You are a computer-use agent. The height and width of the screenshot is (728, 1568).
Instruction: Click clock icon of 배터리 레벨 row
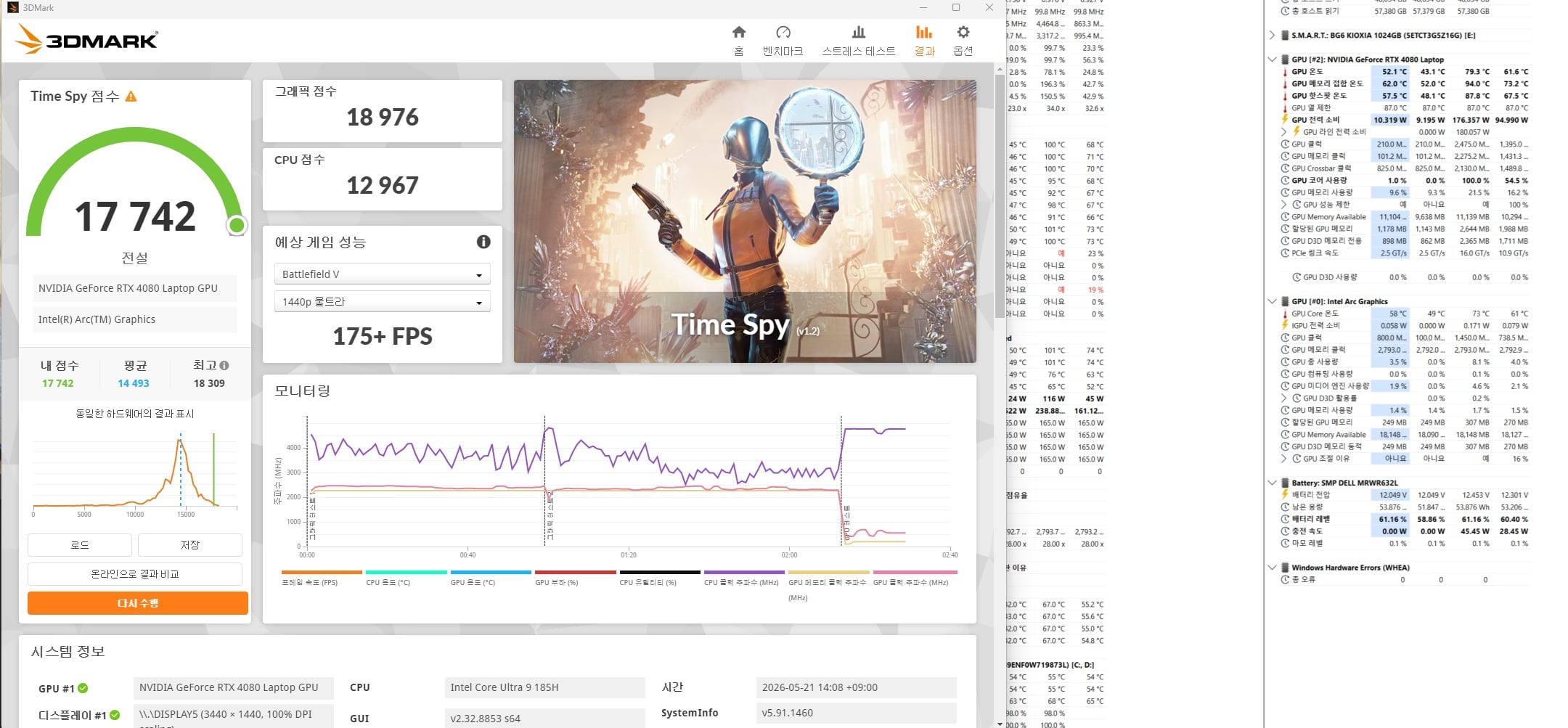pos(1285,519)
